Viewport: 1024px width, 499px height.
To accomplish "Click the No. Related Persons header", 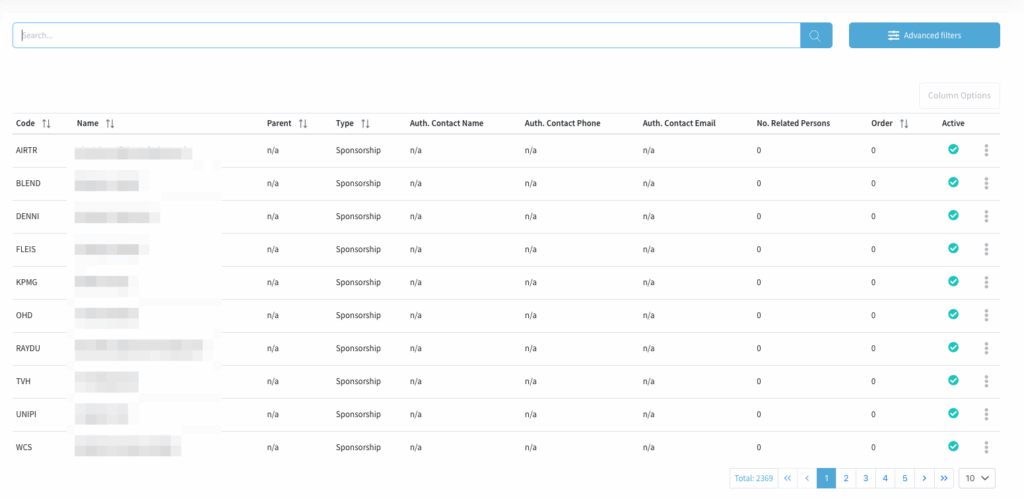I will click(793, 123).
